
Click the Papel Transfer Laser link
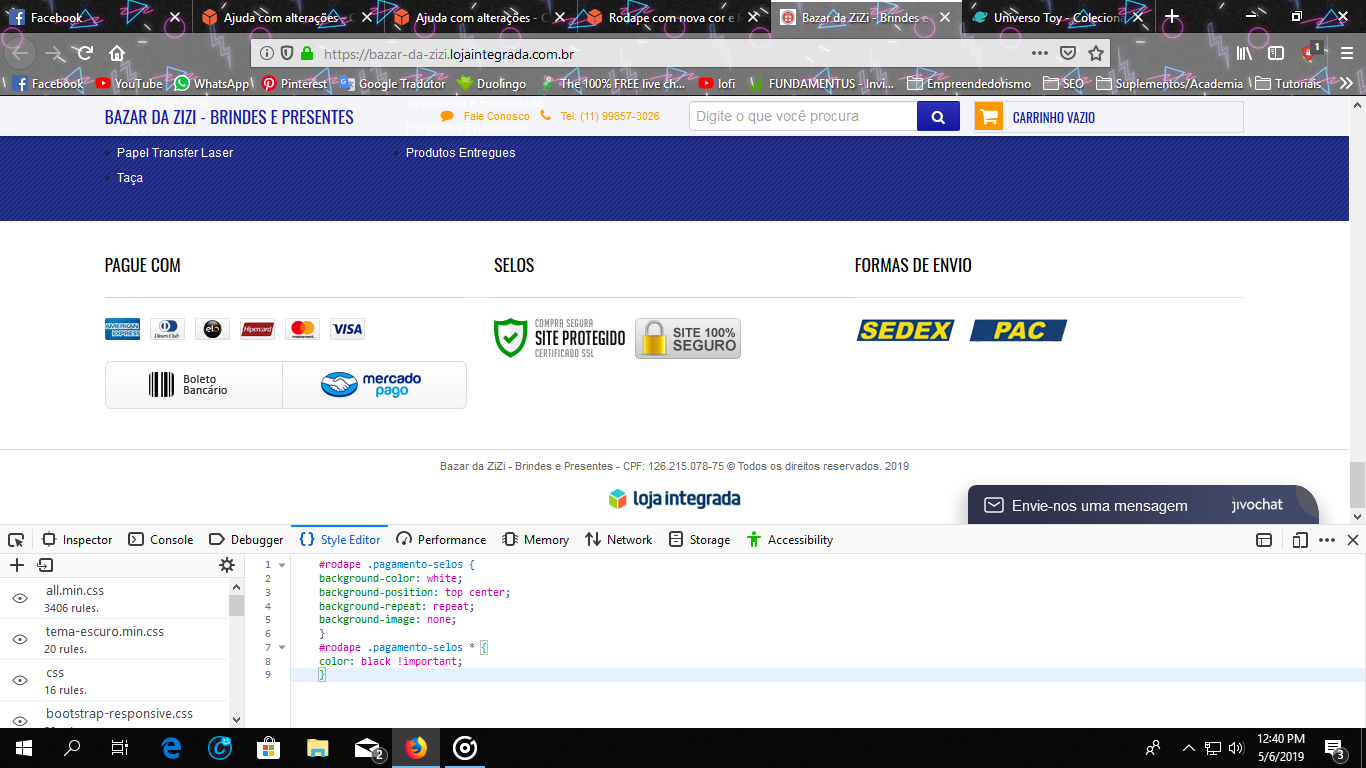[175, 153]
